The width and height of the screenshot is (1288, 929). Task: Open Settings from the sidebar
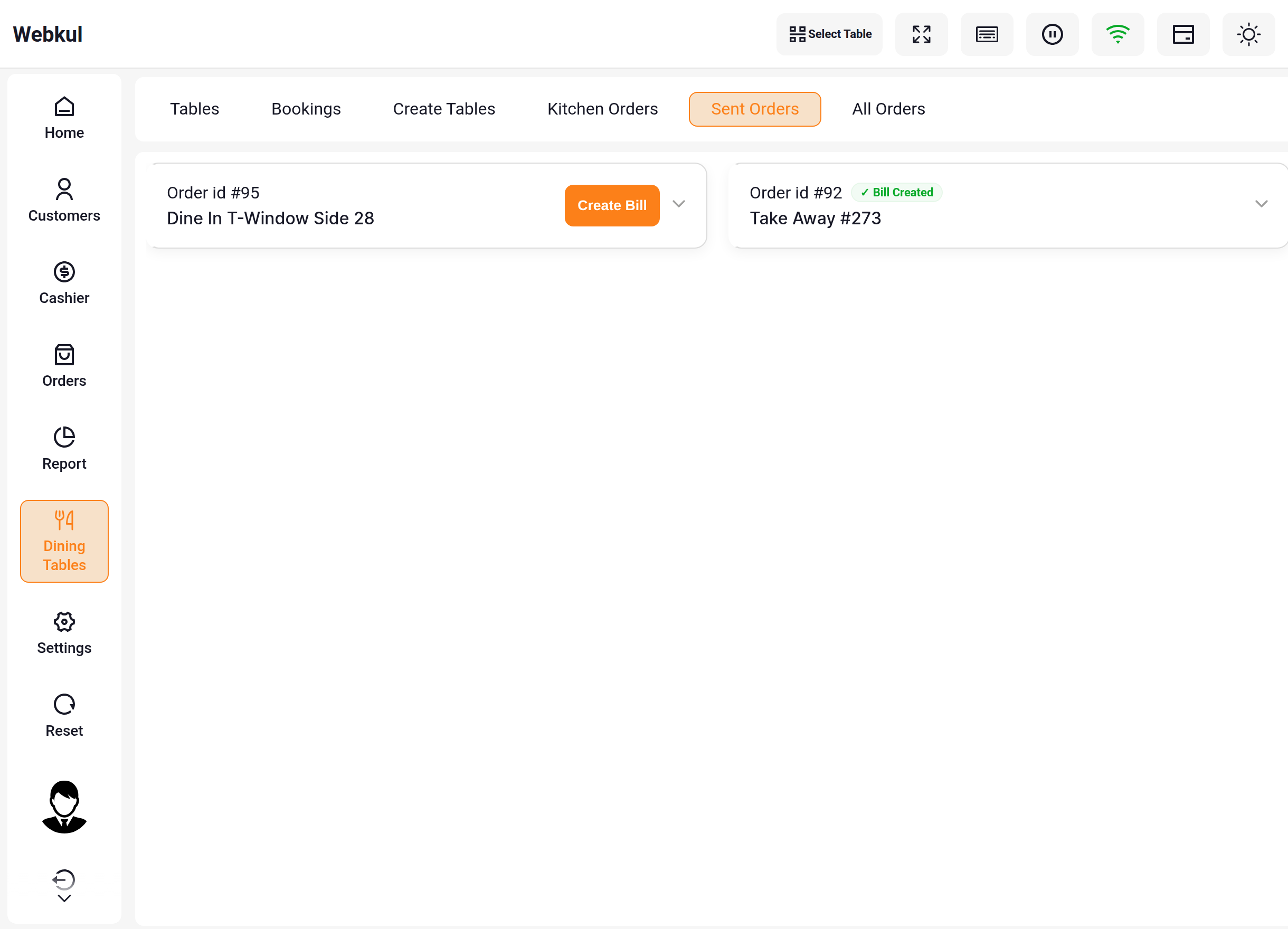coord(64,633)
